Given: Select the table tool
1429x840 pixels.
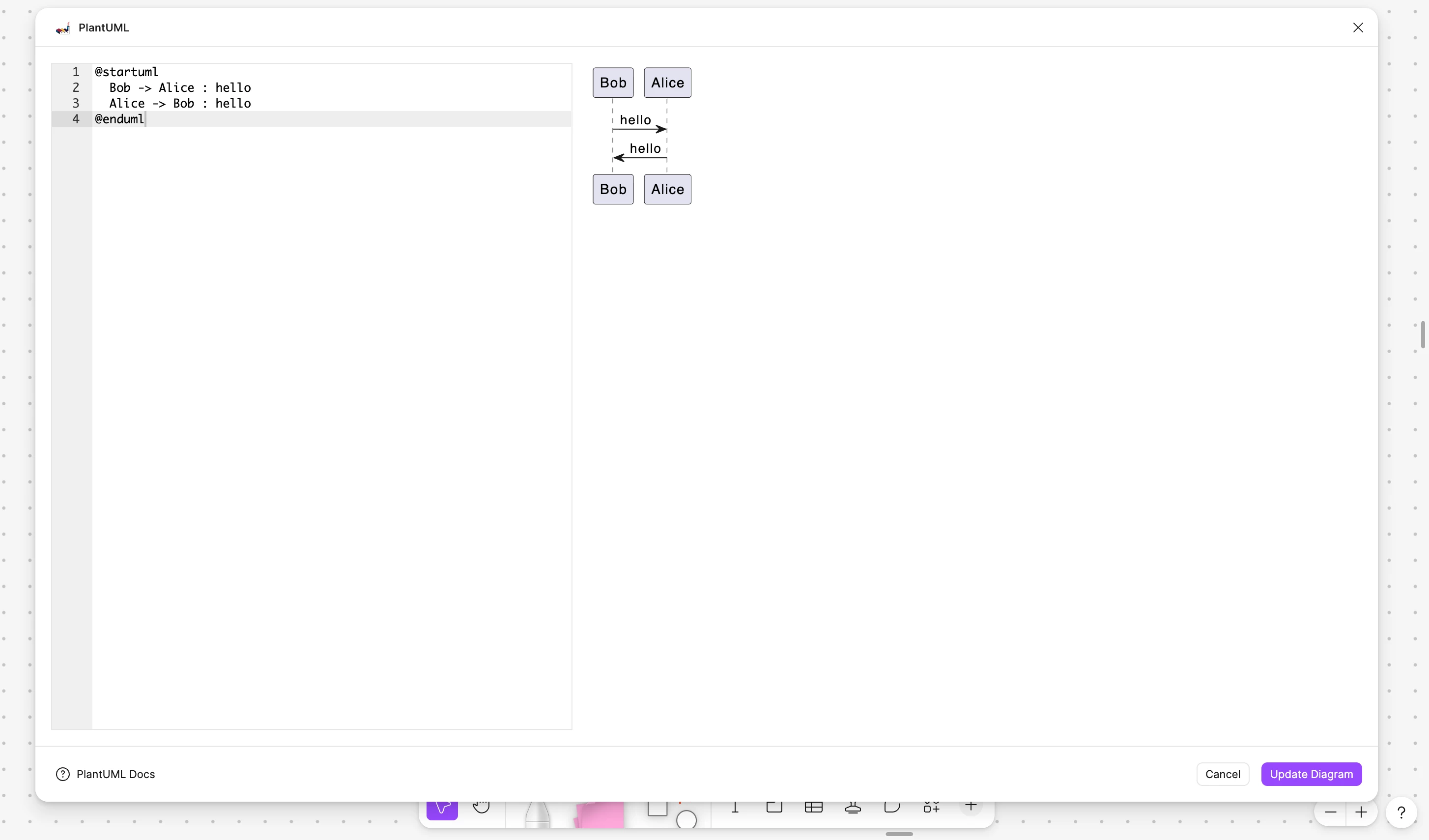Looking at the screenshot, I should (813, 807).
